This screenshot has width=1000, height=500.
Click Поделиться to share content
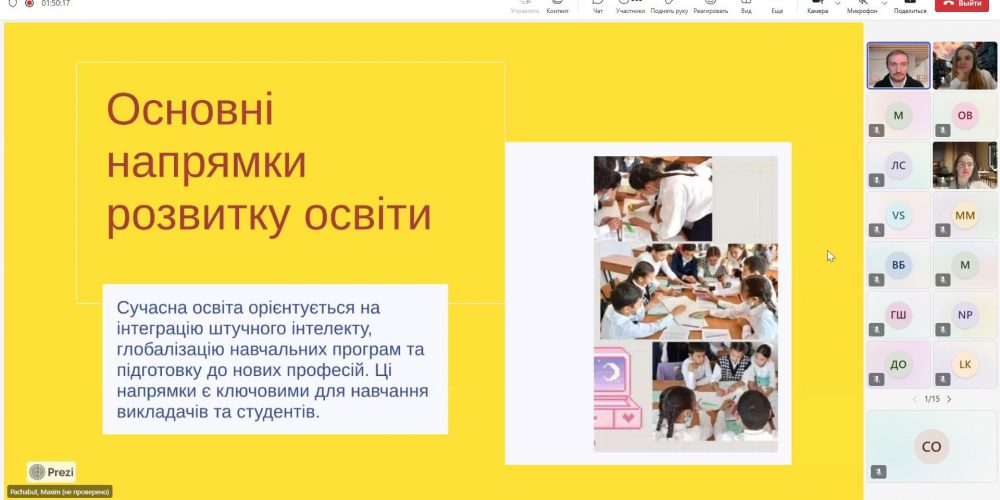[x=910, y=5]
